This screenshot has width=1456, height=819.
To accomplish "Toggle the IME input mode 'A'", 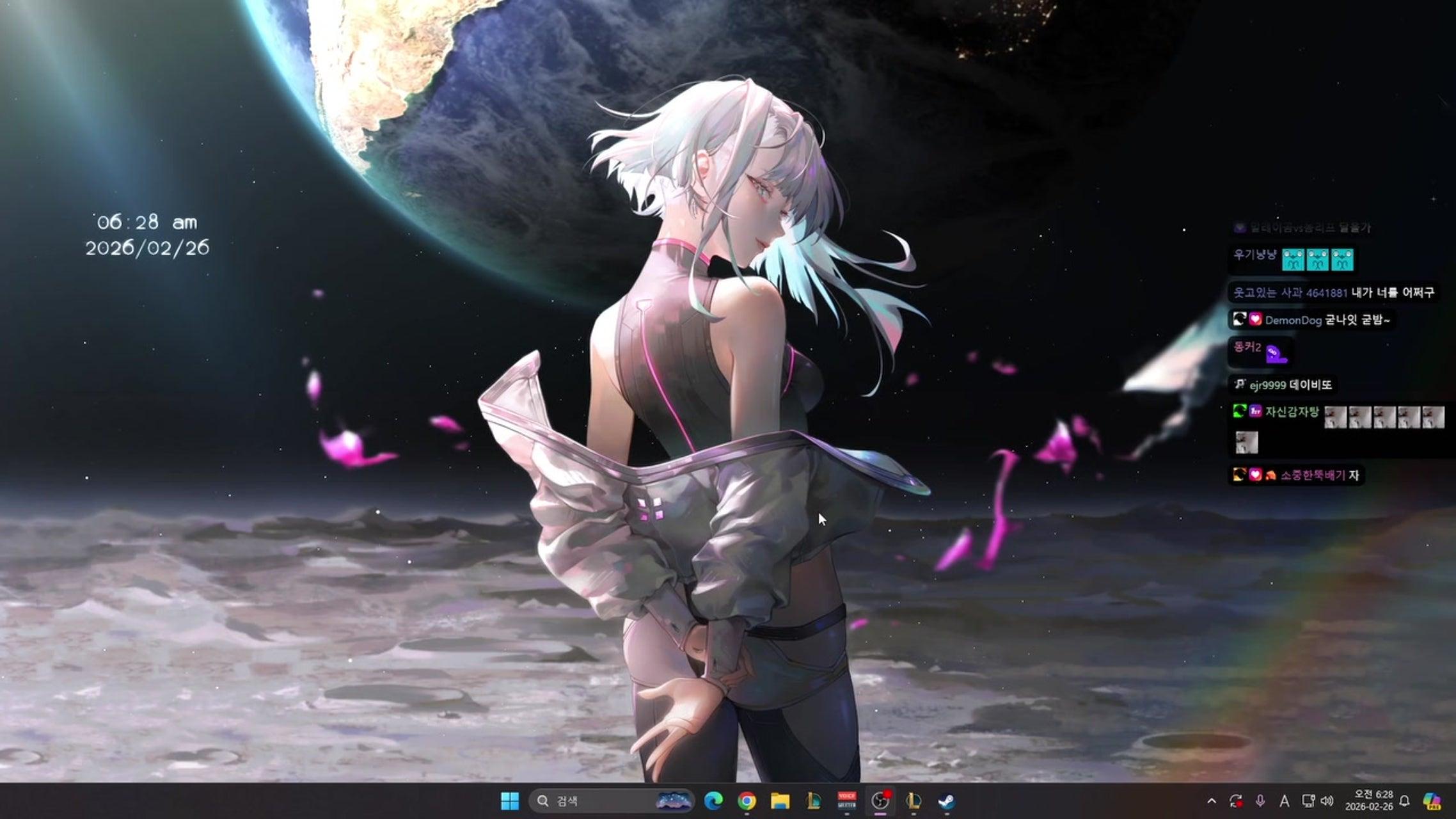I will coord(1284,801).
